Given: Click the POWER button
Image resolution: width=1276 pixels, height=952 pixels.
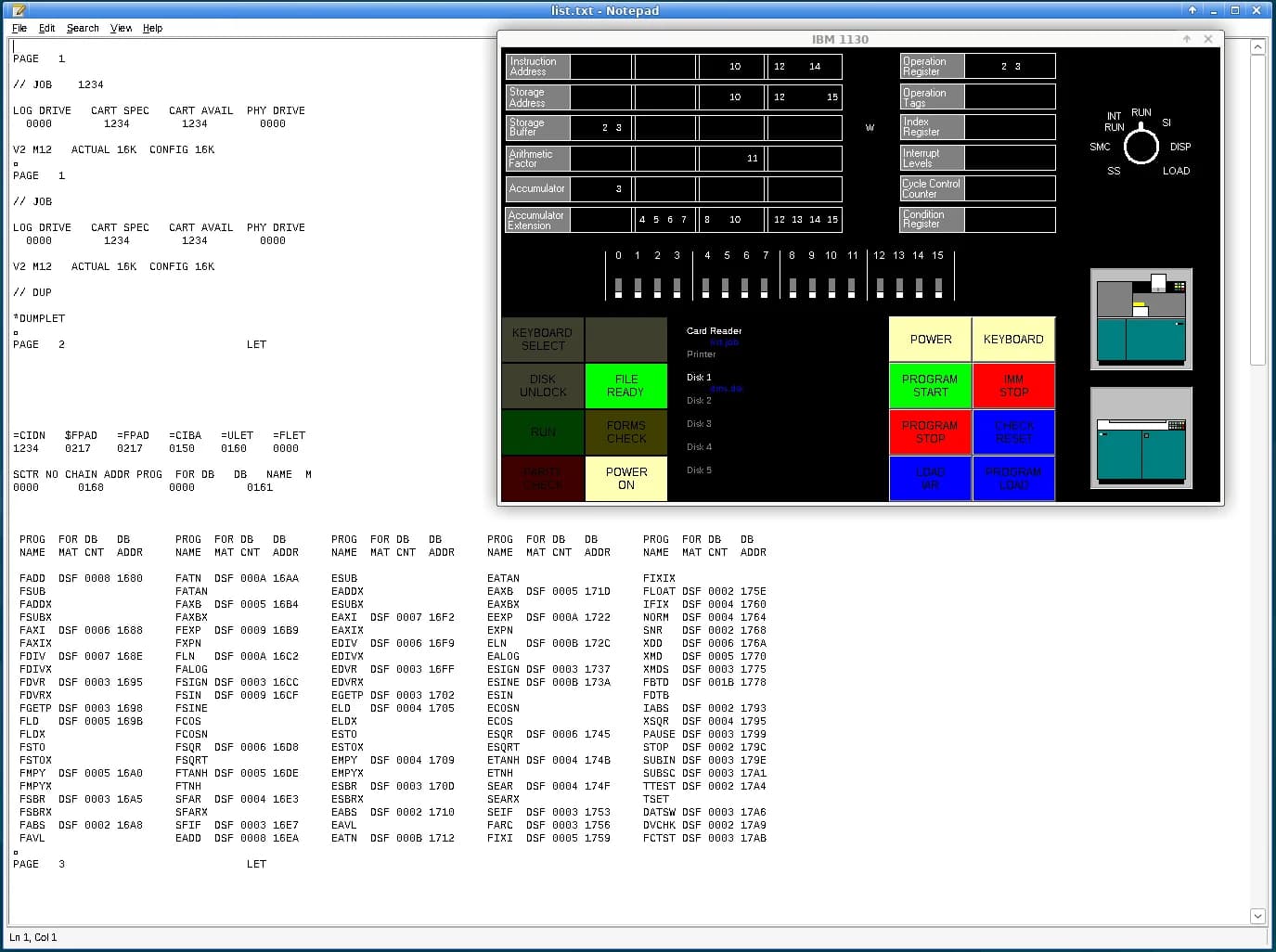Looking at the screenshot, I should (931, 340).
